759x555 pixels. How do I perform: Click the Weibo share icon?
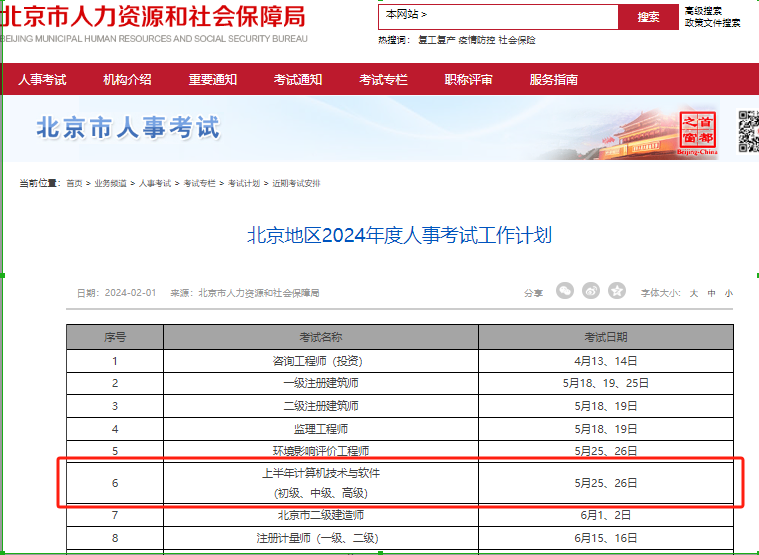click(591, 291)
